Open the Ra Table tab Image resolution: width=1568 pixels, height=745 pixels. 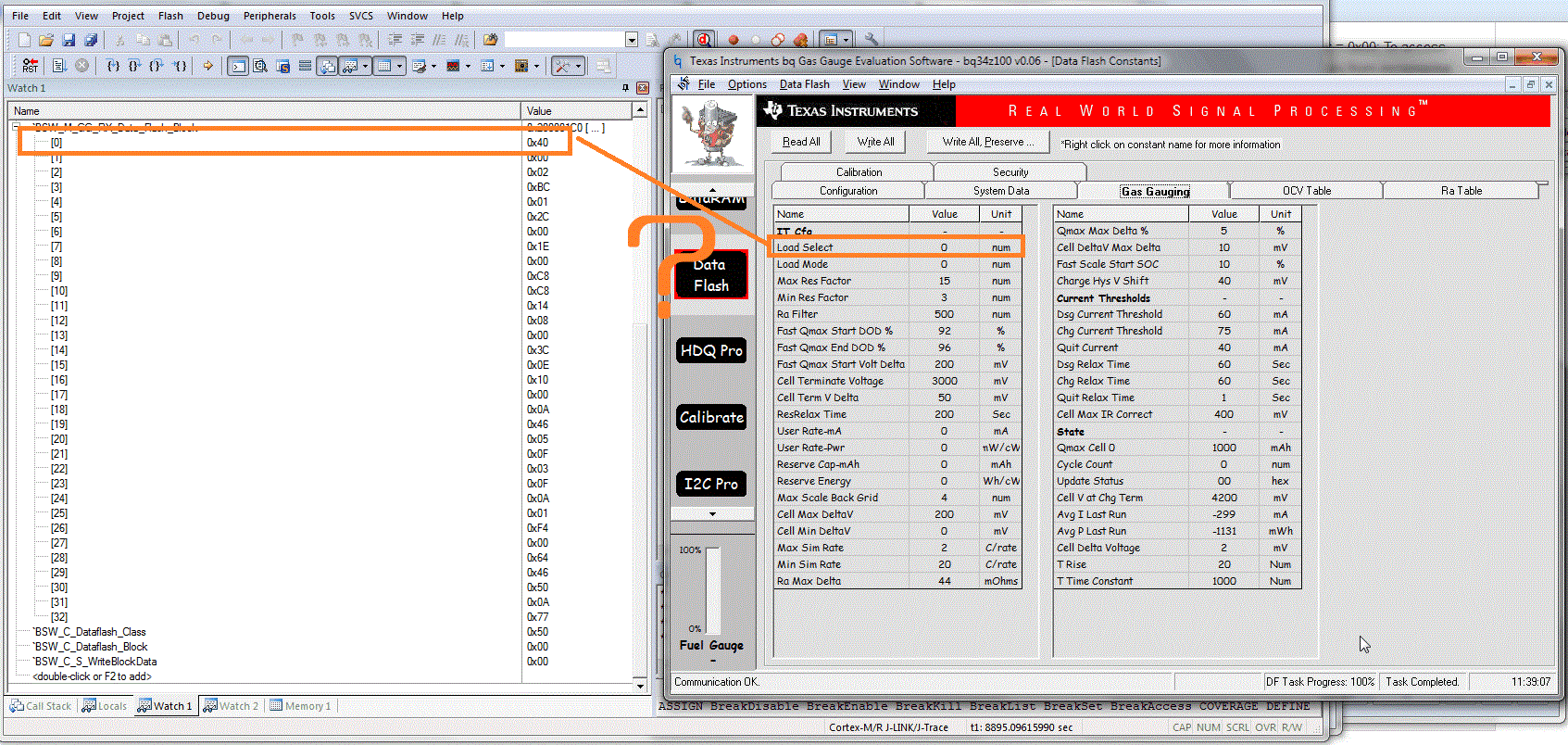(1461, 191)
